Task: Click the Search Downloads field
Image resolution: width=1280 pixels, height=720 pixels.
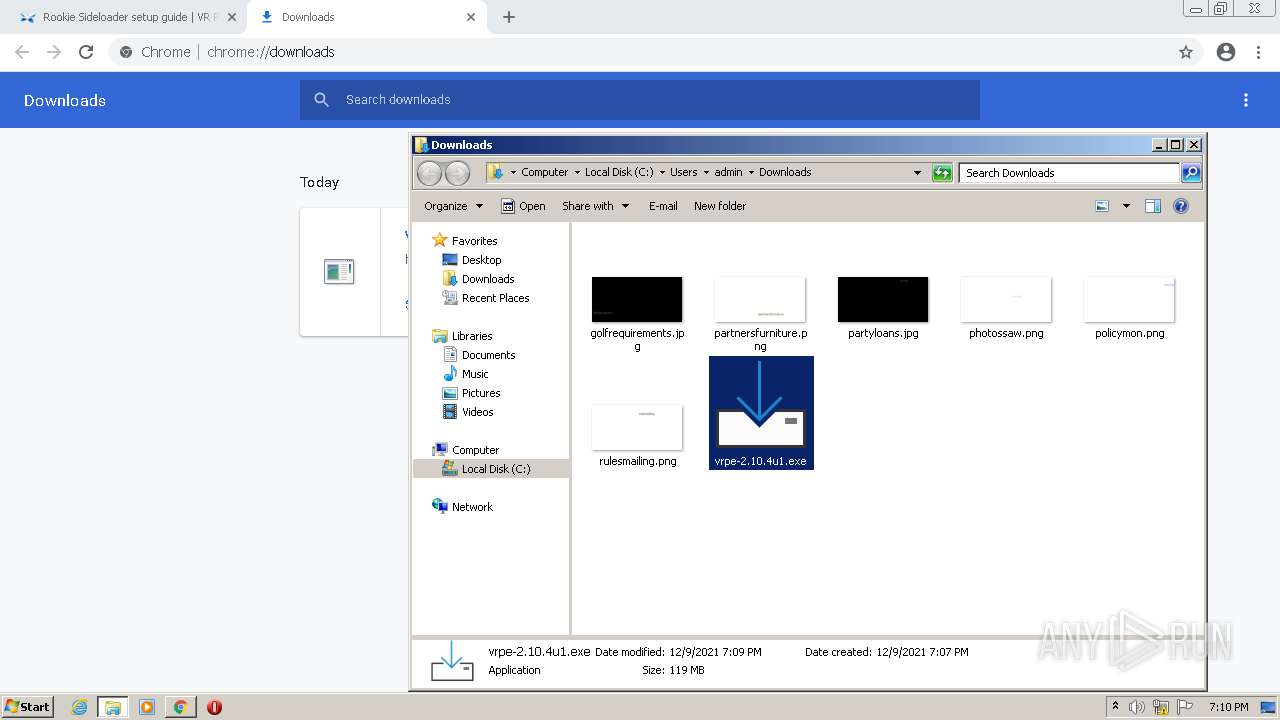Action: (x=1069, y=173)
